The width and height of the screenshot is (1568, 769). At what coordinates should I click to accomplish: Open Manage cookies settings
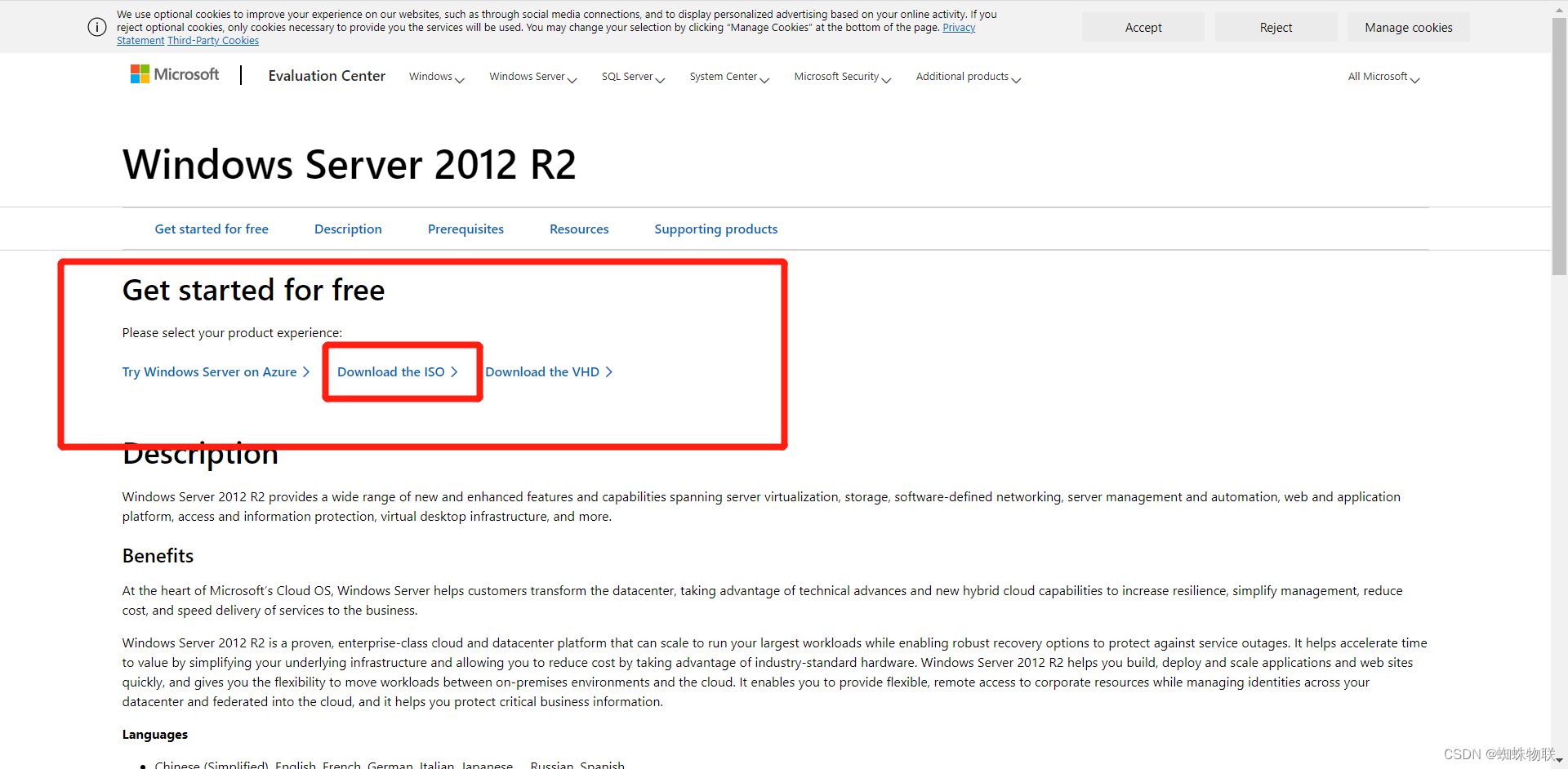click(x=1409, y=27)
